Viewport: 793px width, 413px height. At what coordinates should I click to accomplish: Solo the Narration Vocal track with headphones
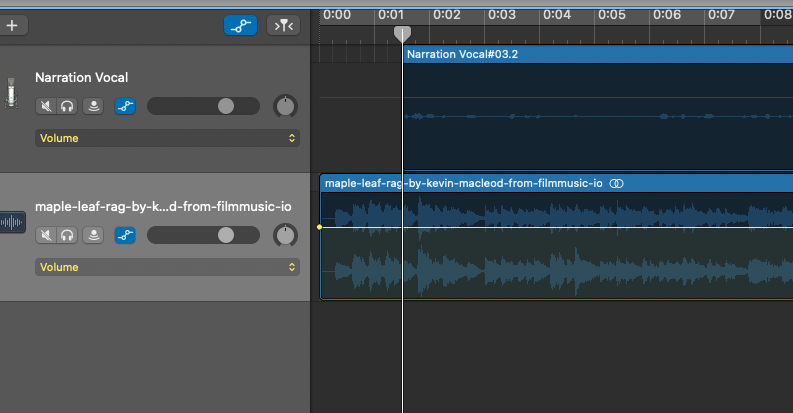(67, 106)
